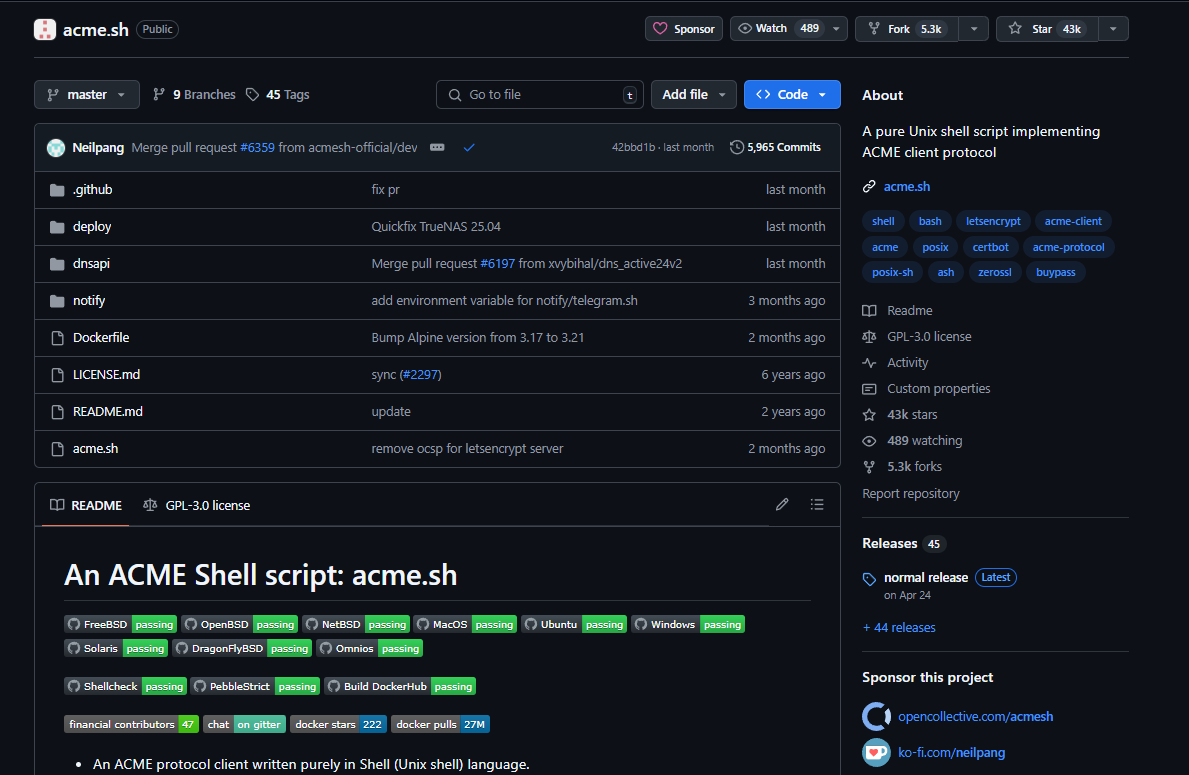Open pull request #6197 link
1189x775 pixels.
click(x=497, y=264)
